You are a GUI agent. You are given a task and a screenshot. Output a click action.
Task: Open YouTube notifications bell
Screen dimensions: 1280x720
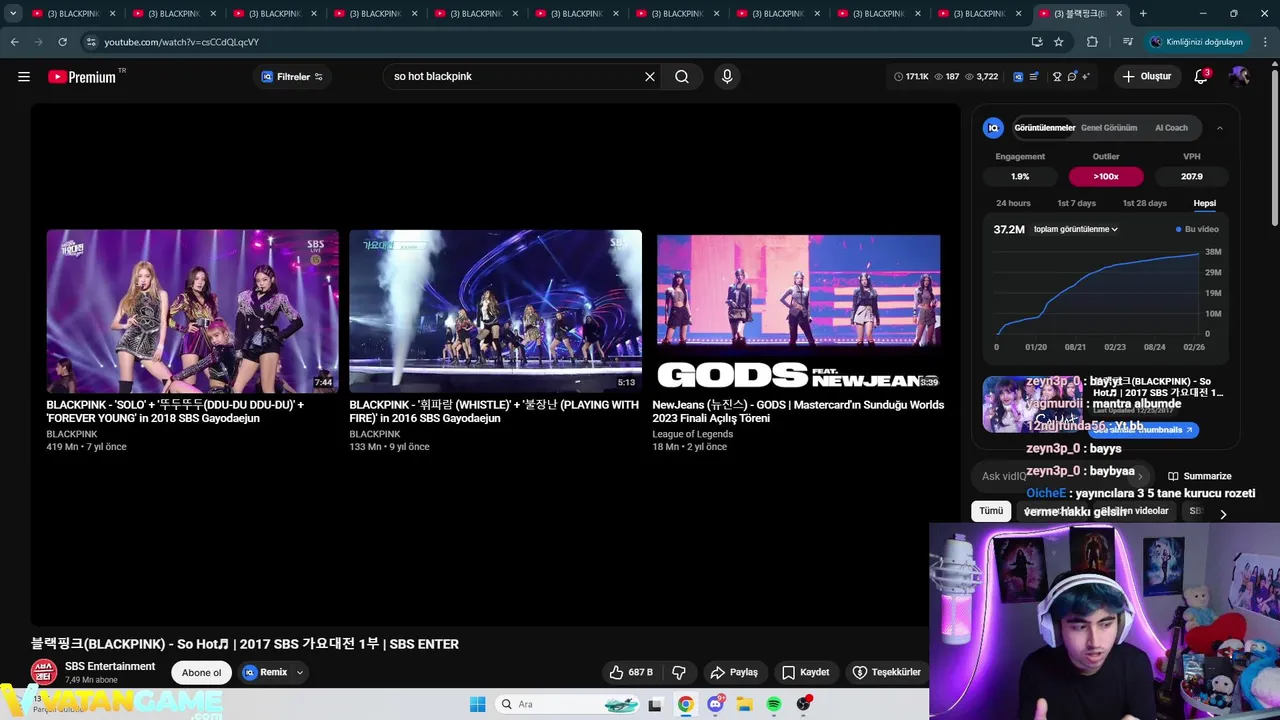point(1202,76)
